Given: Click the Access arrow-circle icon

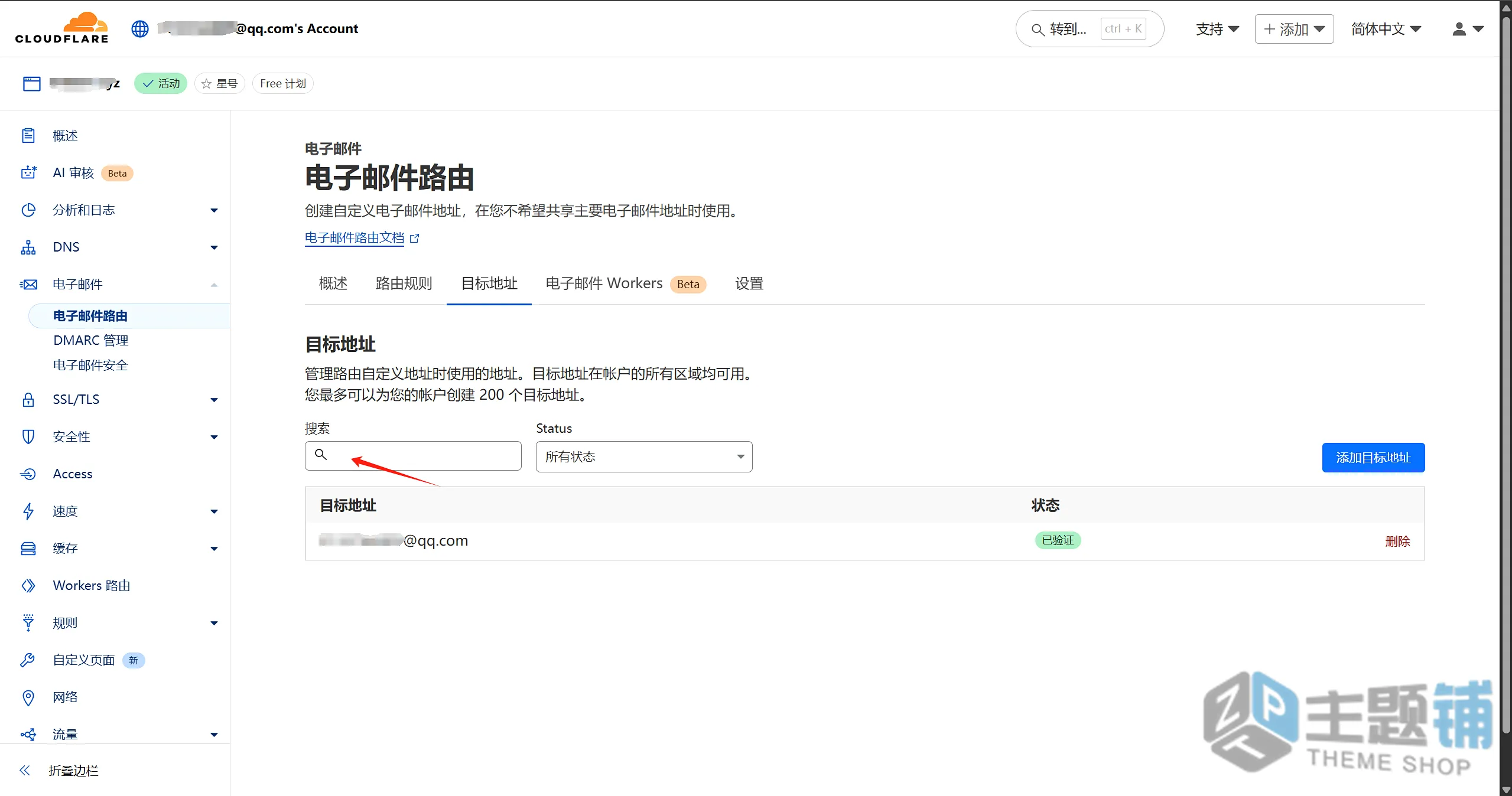Looking at the screenshot, I should click(x=28, y=474).
